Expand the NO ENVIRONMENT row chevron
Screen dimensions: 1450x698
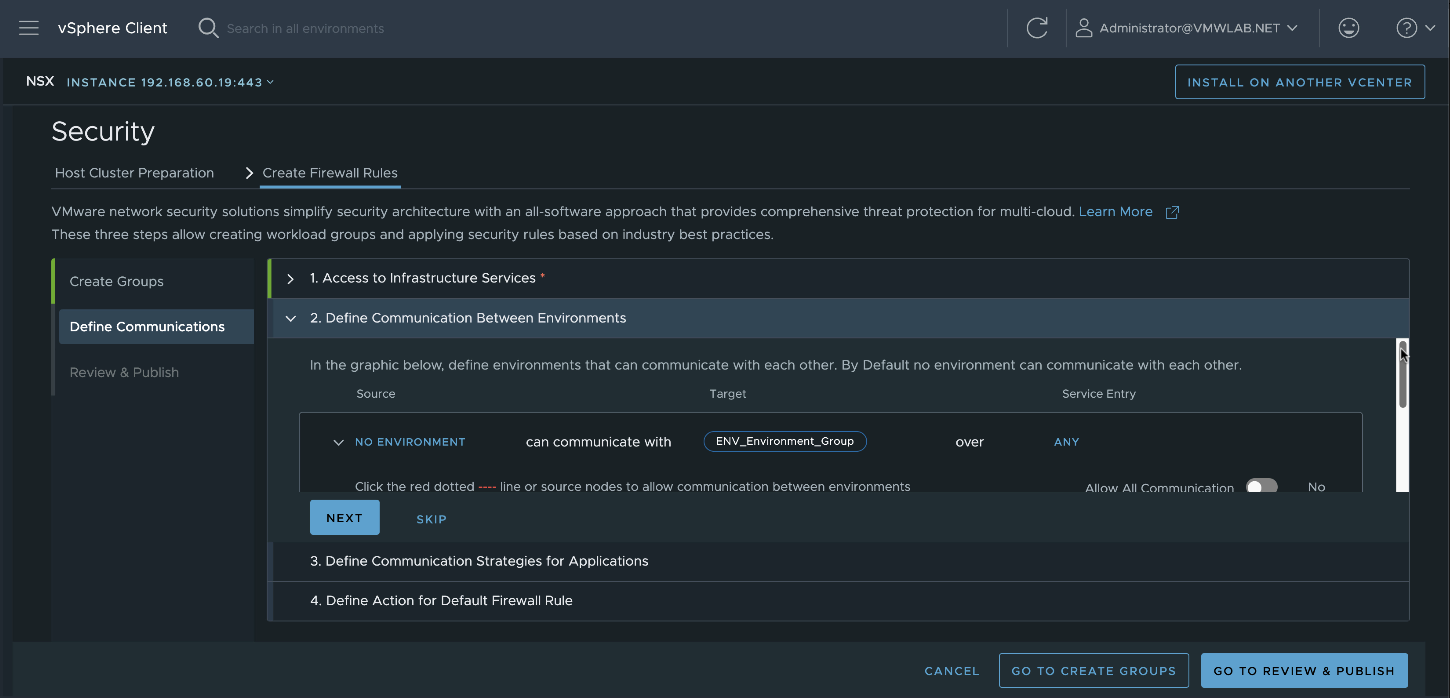coord(339,442)
